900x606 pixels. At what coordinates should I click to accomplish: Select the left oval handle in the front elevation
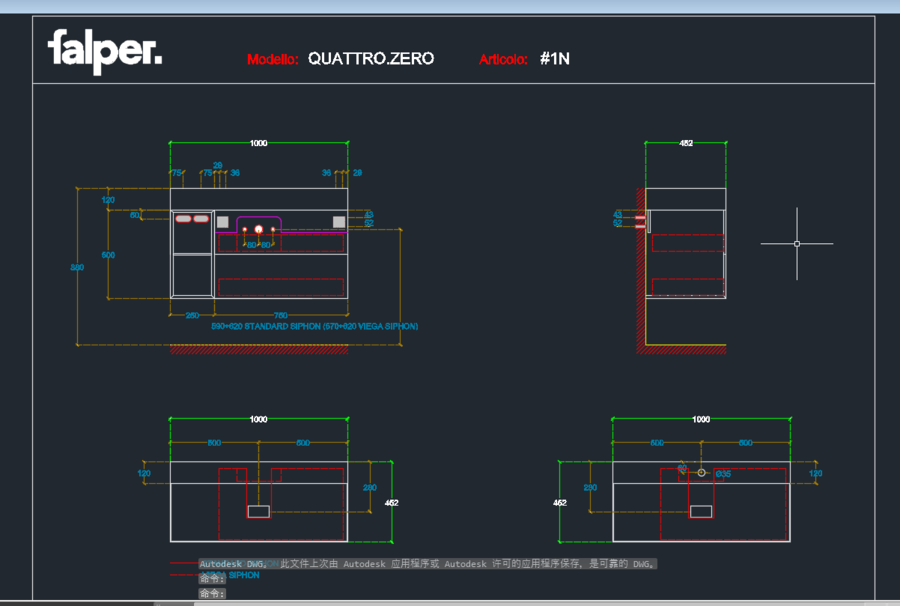coord(183,219)
